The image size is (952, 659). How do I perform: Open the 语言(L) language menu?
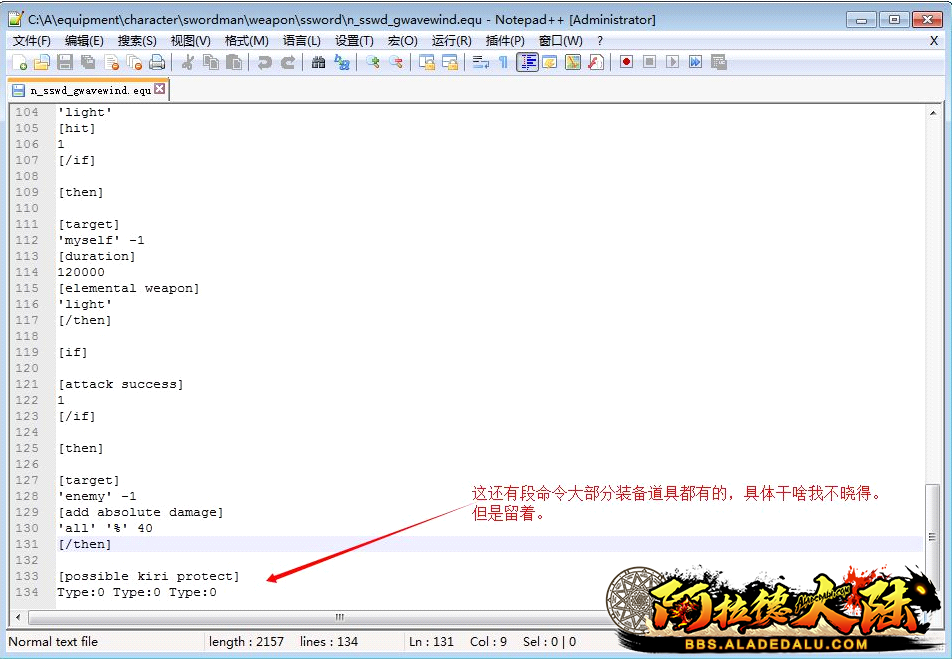coord(301,41)
